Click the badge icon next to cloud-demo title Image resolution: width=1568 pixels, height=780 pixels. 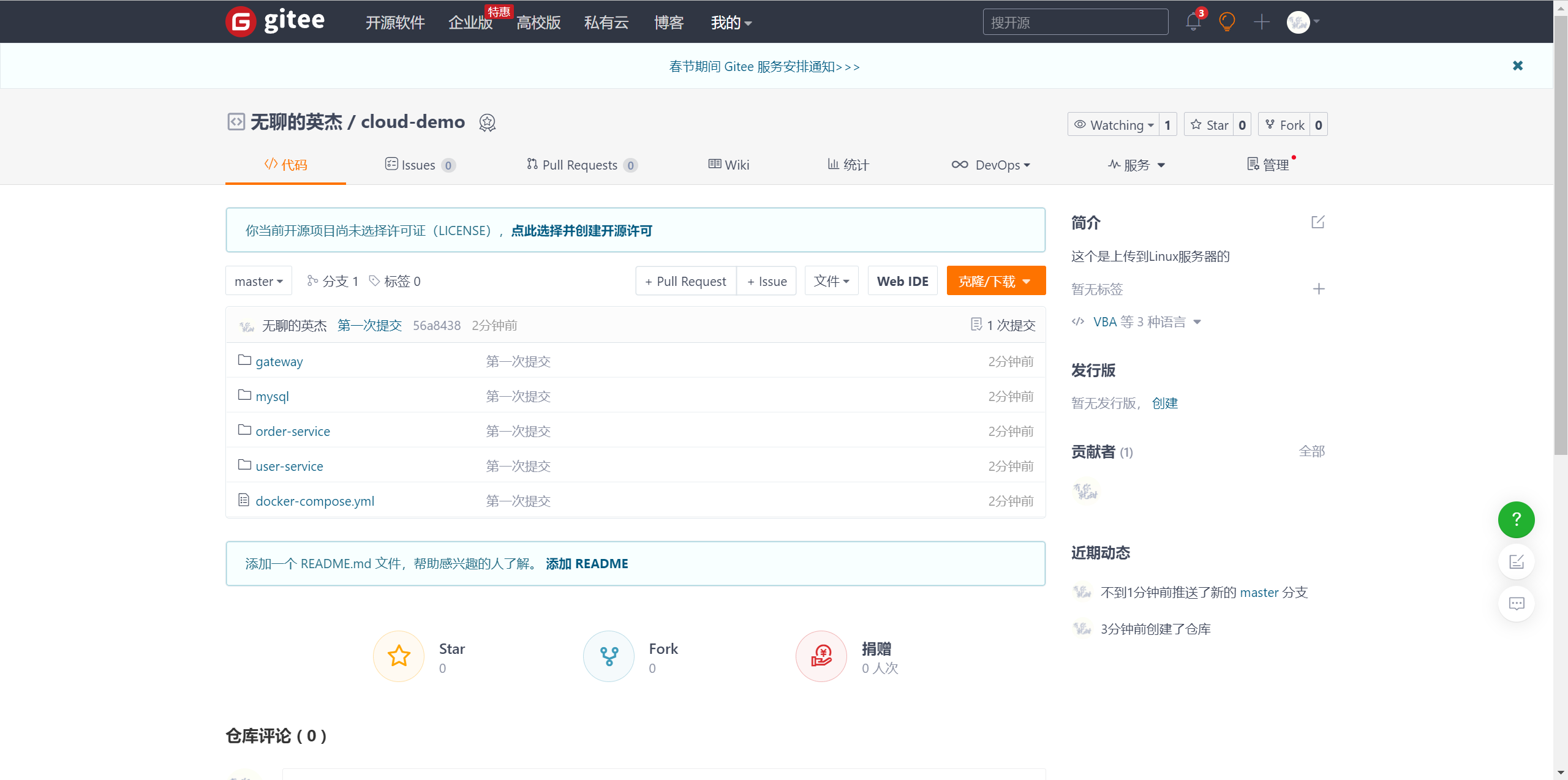(487, 123)
